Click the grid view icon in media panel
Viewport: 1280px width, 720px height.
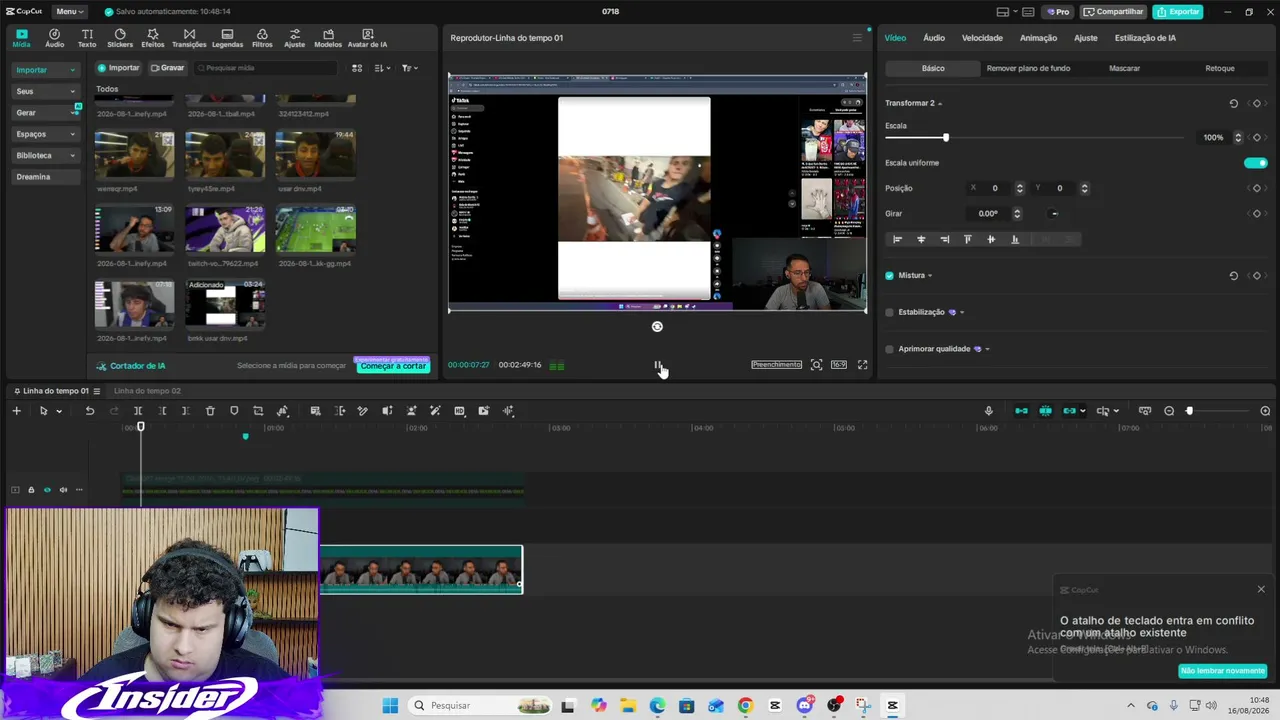pos(357,68)
